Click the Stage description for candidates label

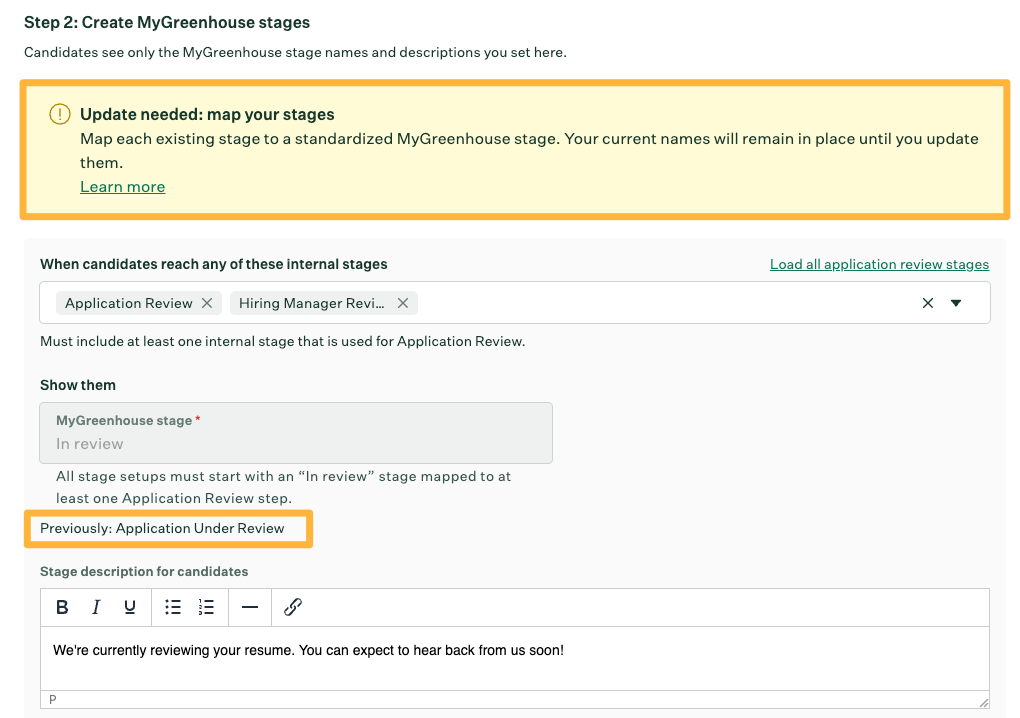[x=144, y=571]
